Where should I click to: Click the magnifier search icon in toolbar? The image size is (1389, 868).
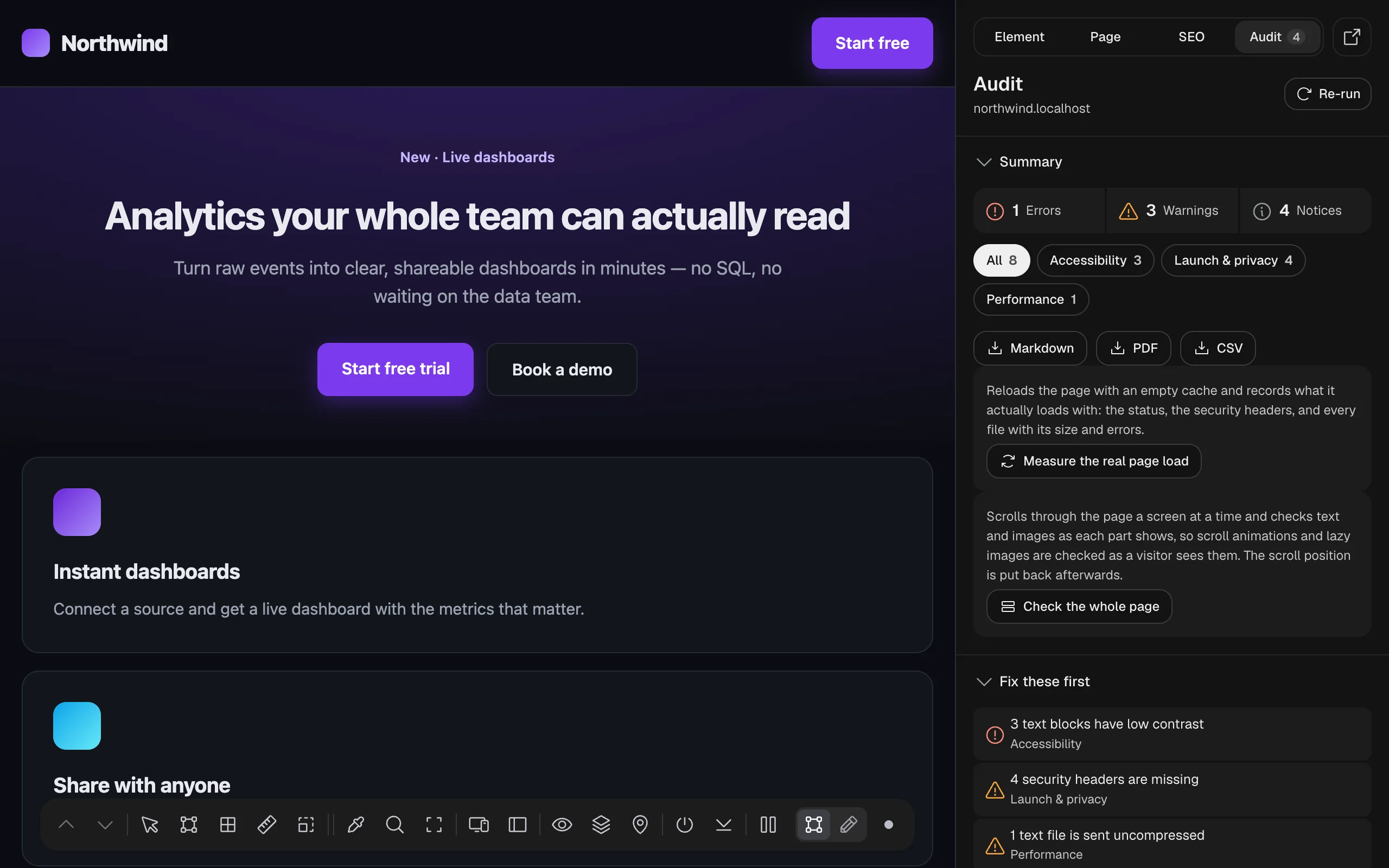395,825
